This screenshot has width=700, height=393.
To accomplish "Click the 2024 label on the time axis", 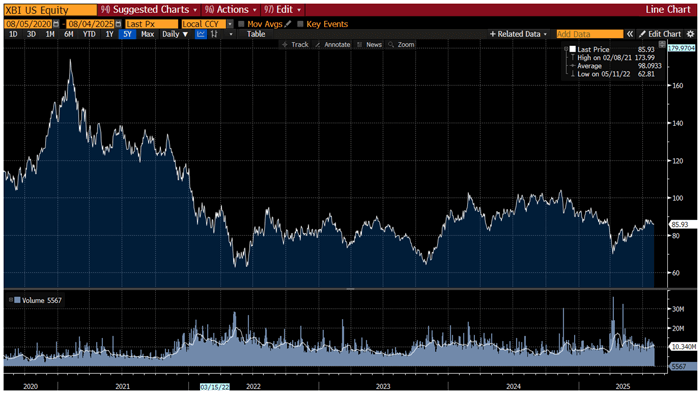I will click(x=513, y=386).
